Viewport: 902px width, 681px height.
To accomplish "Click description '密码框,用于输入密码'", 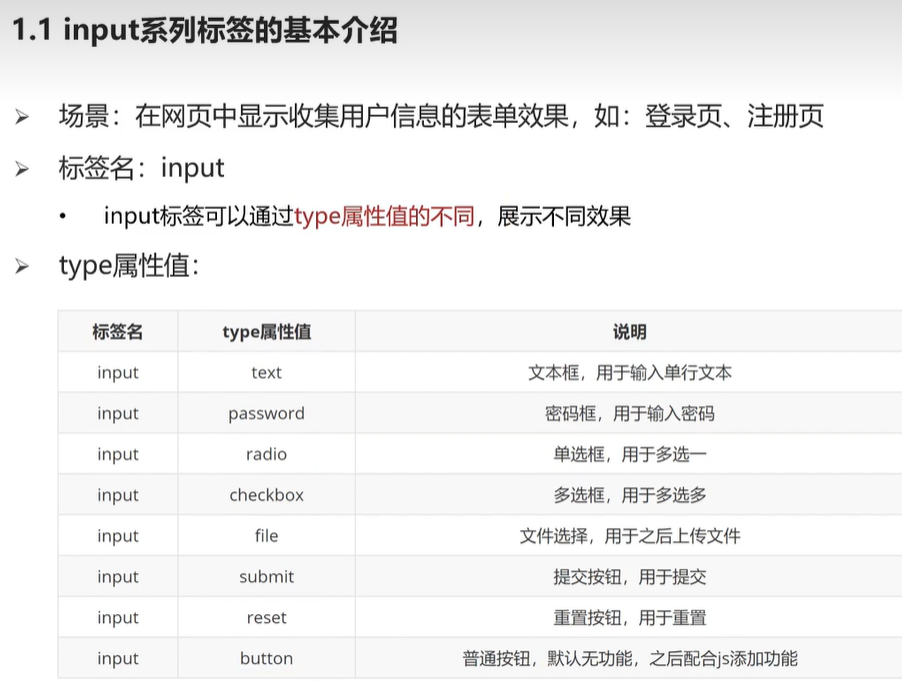I will point(630,414).
